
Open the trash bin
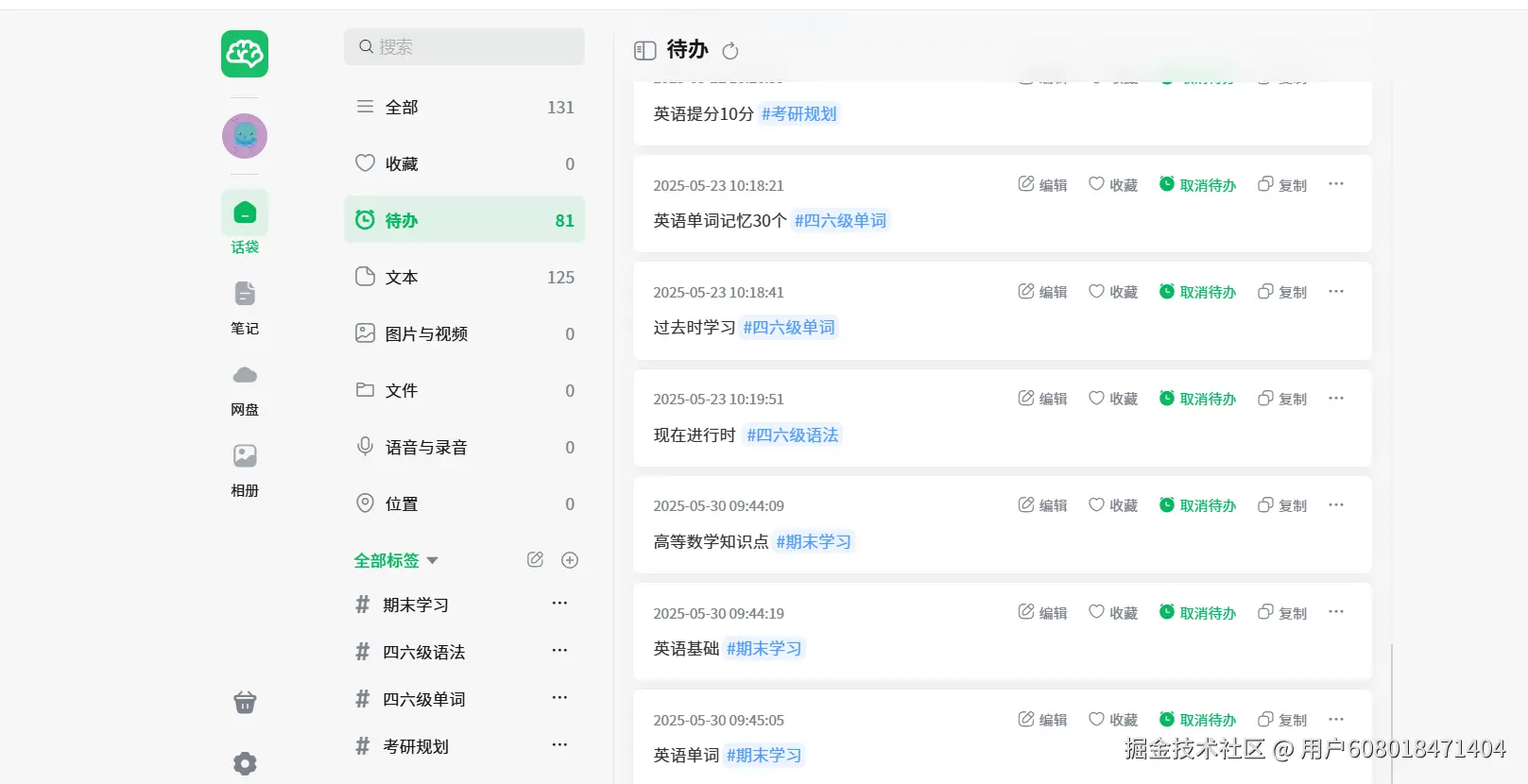point(245,702)
